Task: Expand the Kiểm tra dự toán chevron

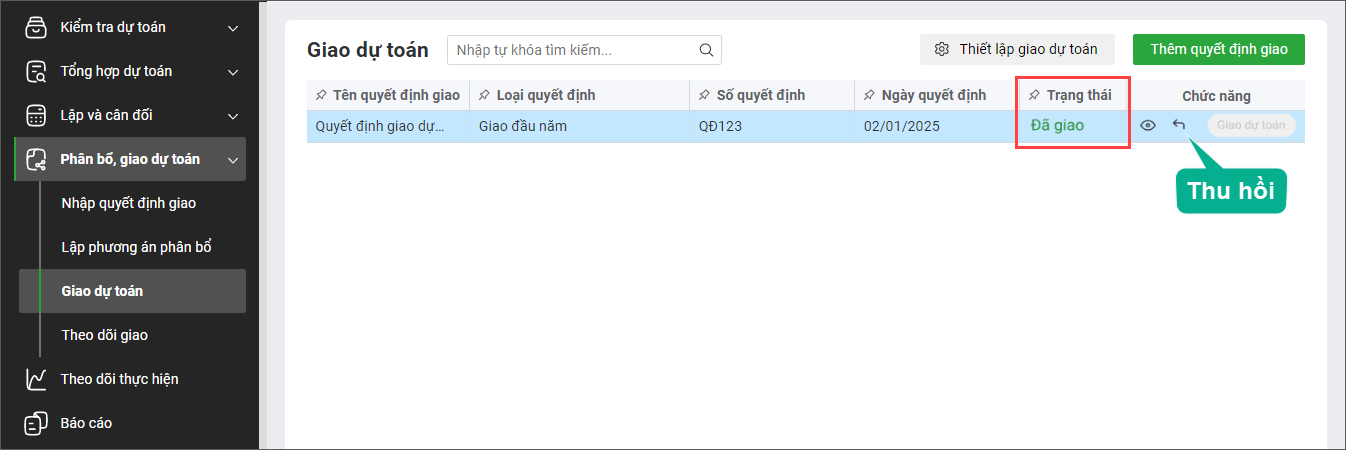Action: coord(233,28)
